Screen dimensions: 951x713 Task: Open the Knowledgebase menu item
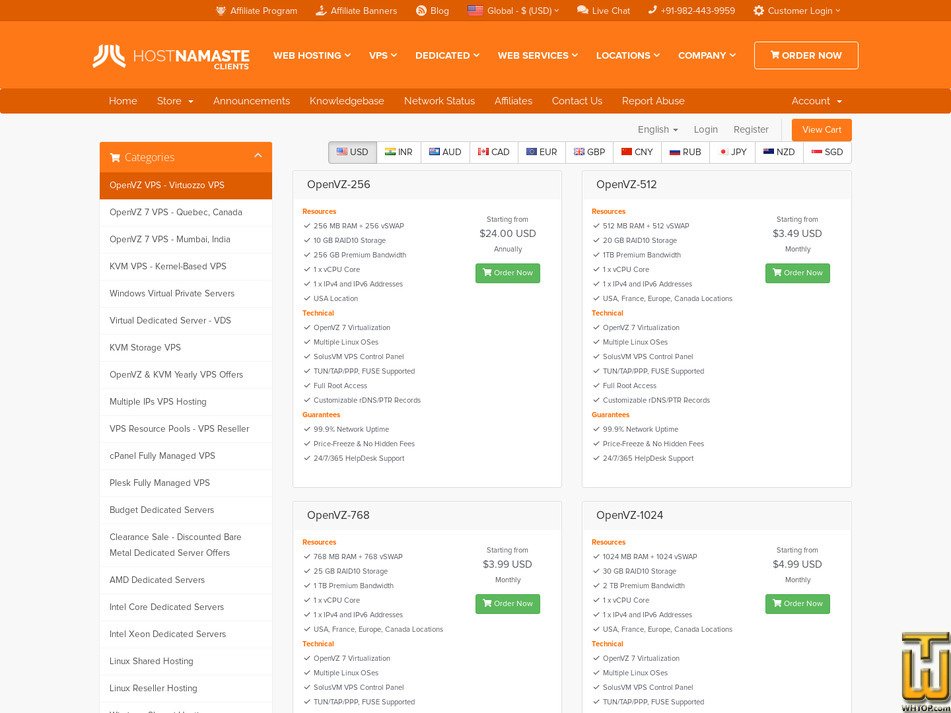click(x=346, y=101)
